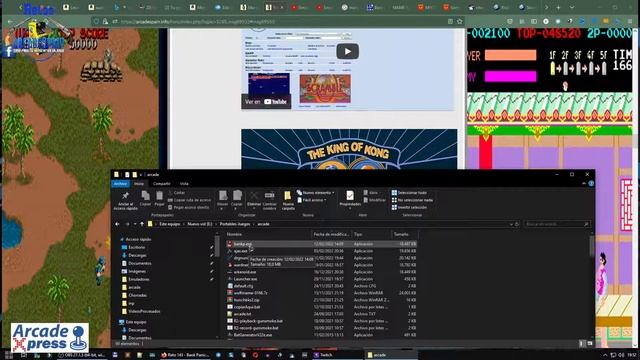Select VideosProcesados folder in navigation pane
The width and height of the screenshot is (640, 360).
[x=144, y=311]
